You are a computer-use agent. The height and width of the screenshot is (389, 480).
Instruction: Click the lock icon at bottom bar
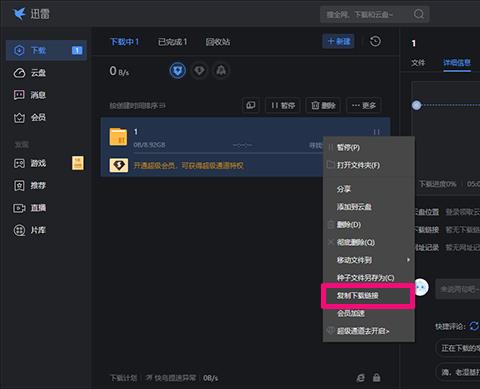click(x=377, y=377)
